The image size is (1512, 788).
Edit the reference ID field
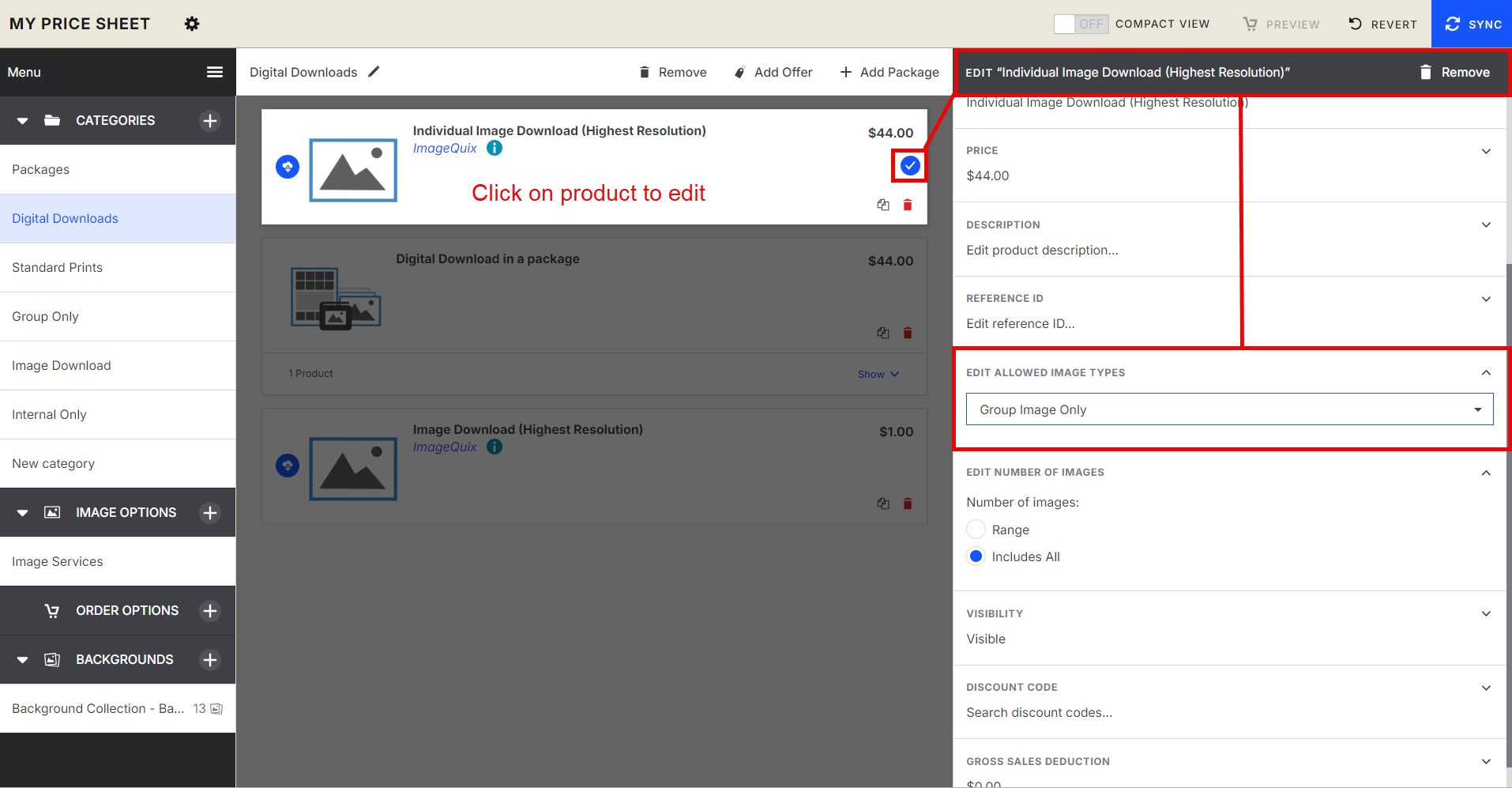pyautogui.click(x=1020, y=324)
